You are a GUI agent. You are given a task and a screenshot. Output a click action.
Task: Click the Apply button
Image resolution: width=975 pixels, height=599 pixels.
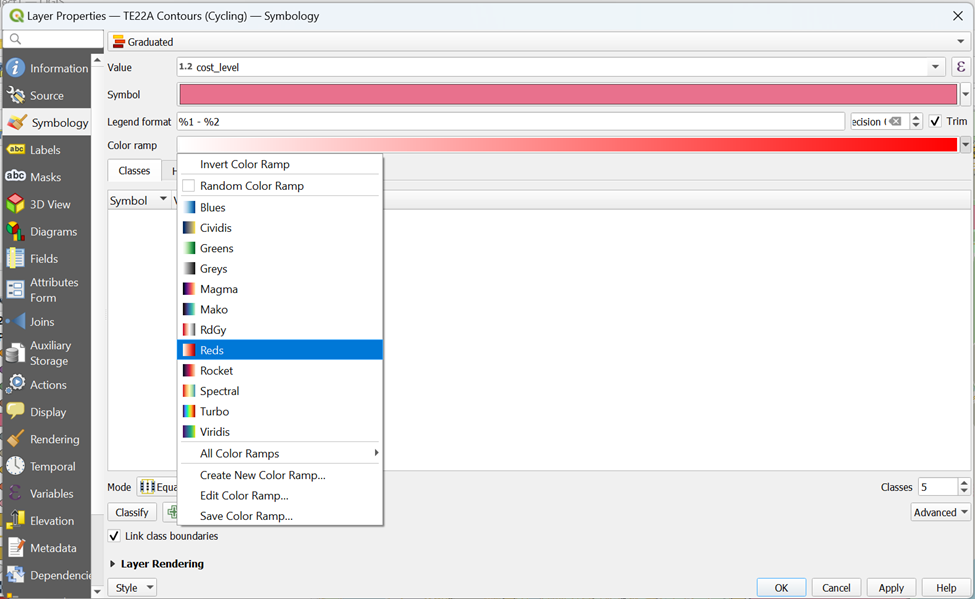(x=890, y=587)
